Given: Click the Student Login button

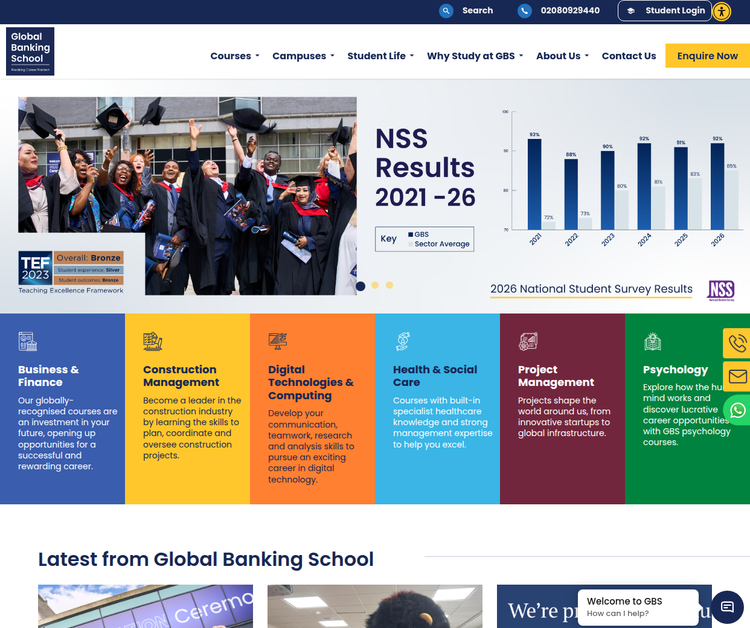Looking at the screenshot, I should [665, 11].
